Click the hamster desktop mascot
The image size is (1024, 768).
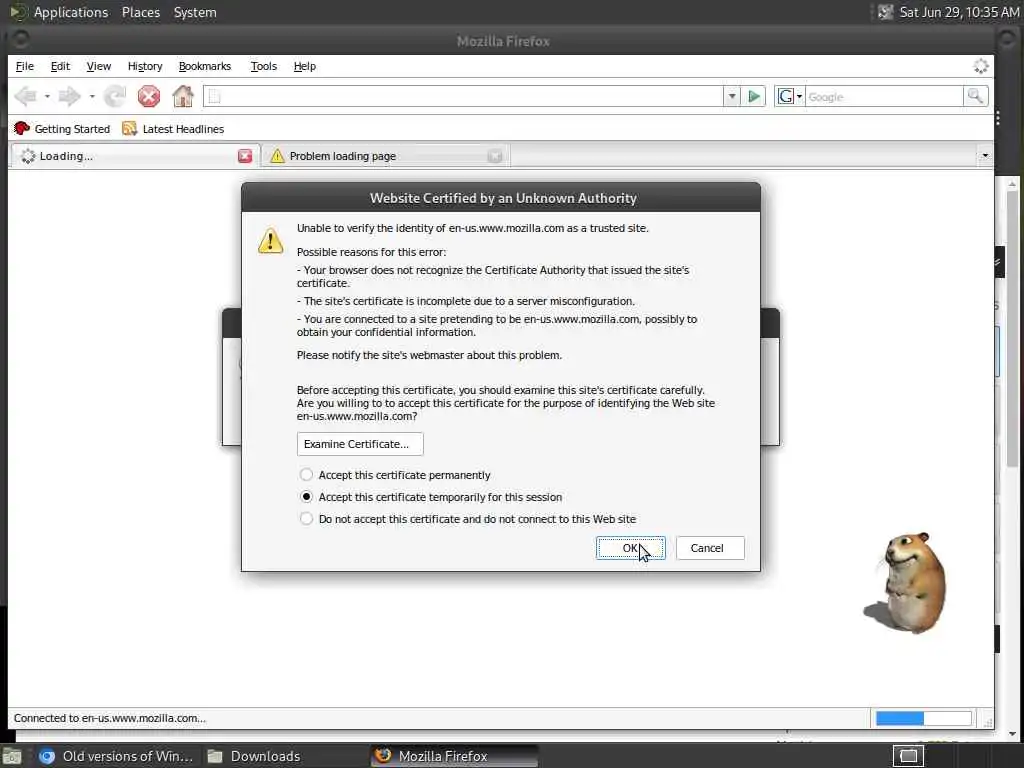tap(908, 583)
